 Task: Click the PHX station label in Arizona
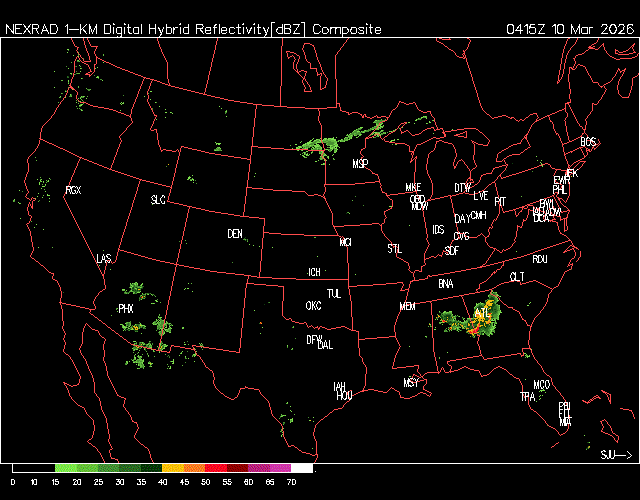126,309
